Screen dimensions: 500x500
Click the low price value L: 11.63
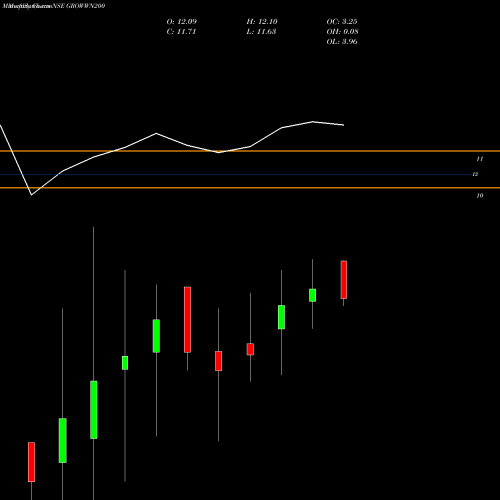click(261, 32)
